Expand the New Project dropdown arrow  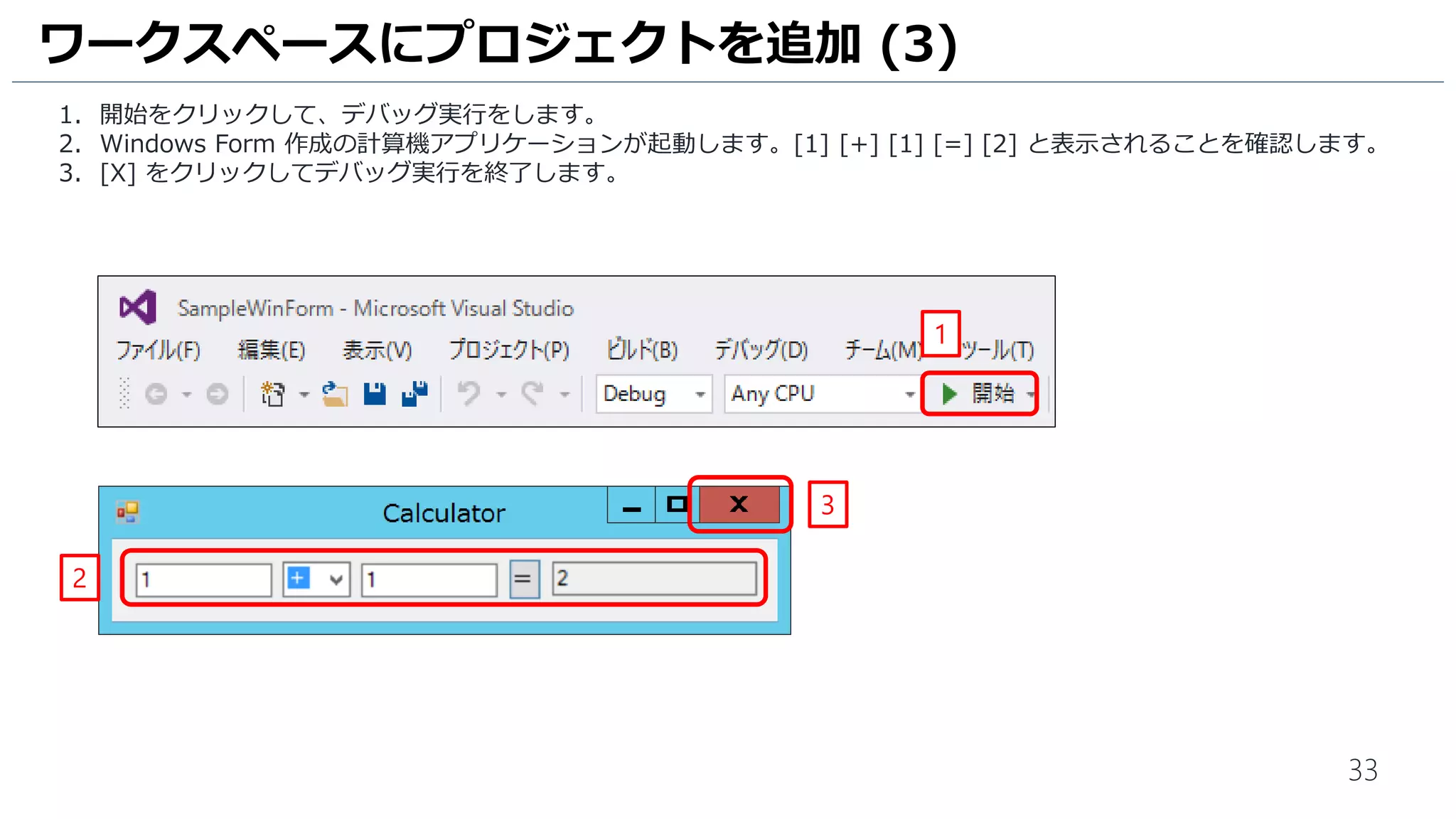[x=304, y=394]
